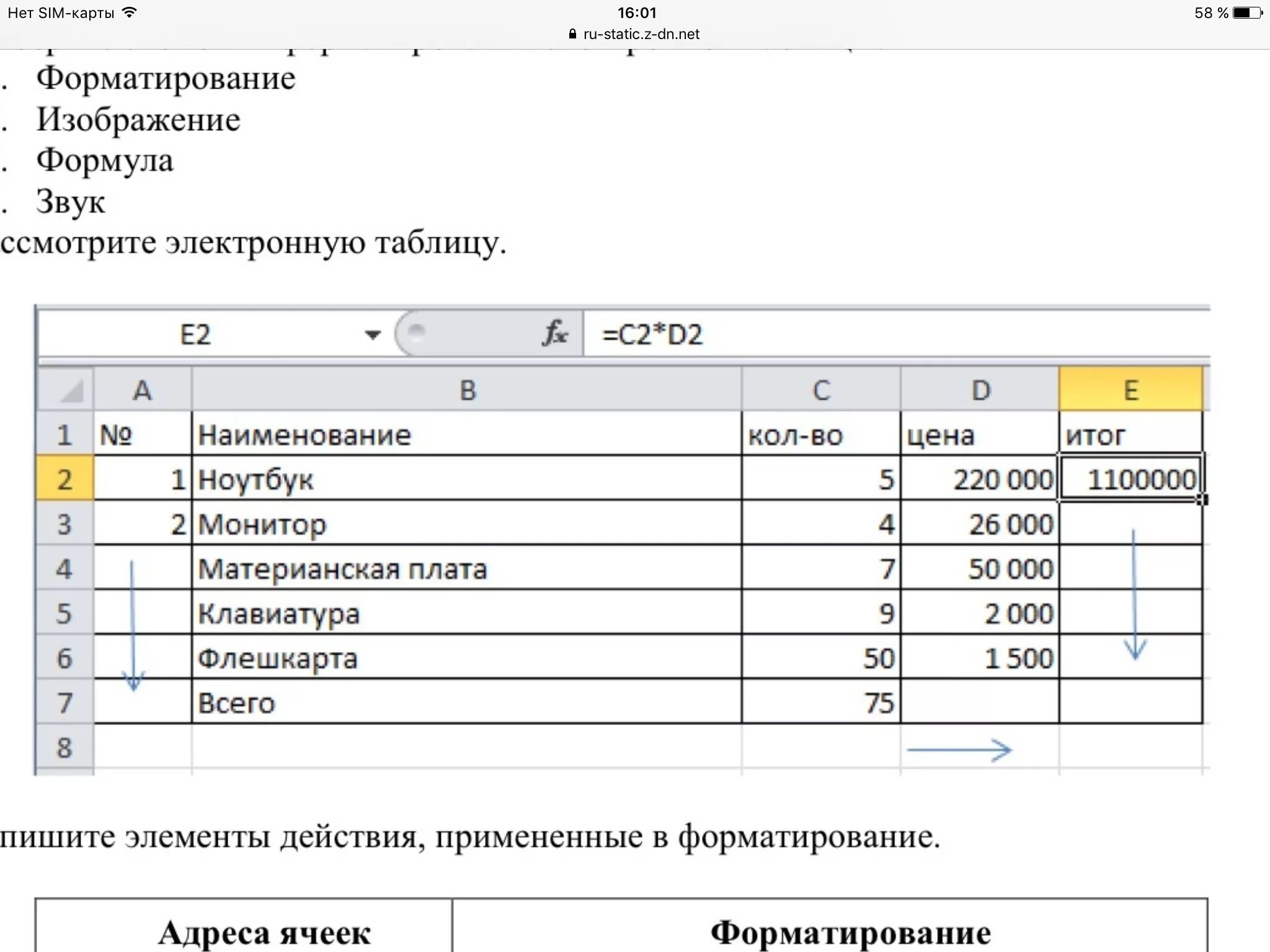Click cell containing 220 000
Image resolution: width=1270 pixels, height=952 pixels.
coord(980,479)
